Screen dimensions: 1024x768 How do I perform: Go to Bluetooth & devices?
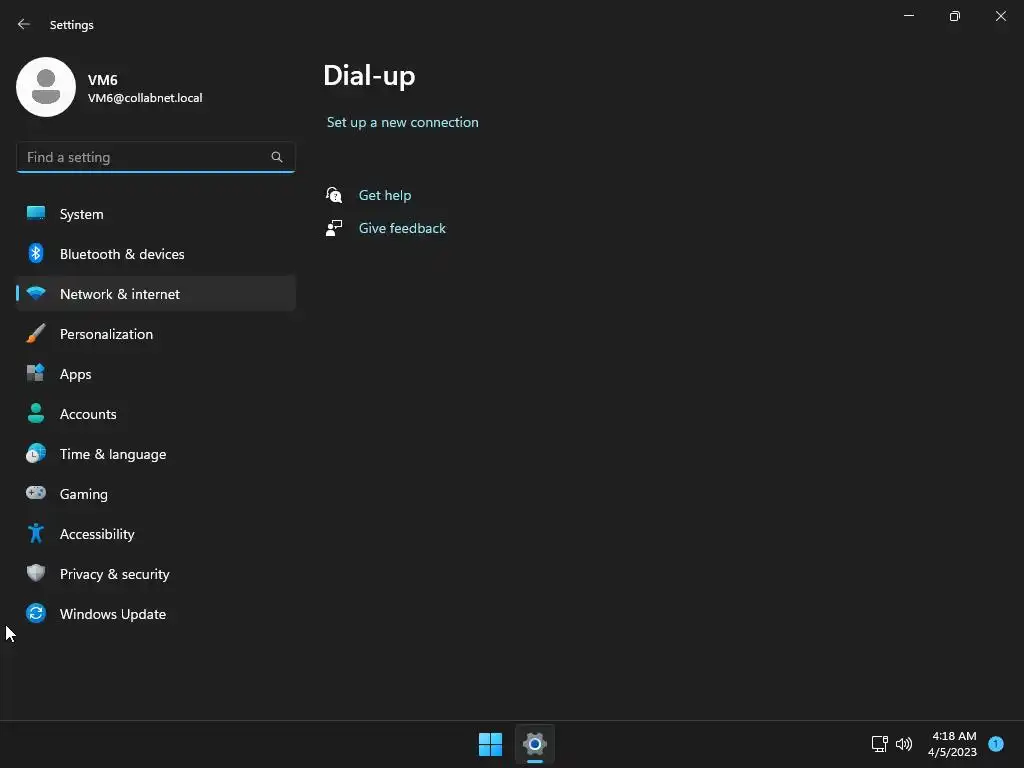point(155,254)
